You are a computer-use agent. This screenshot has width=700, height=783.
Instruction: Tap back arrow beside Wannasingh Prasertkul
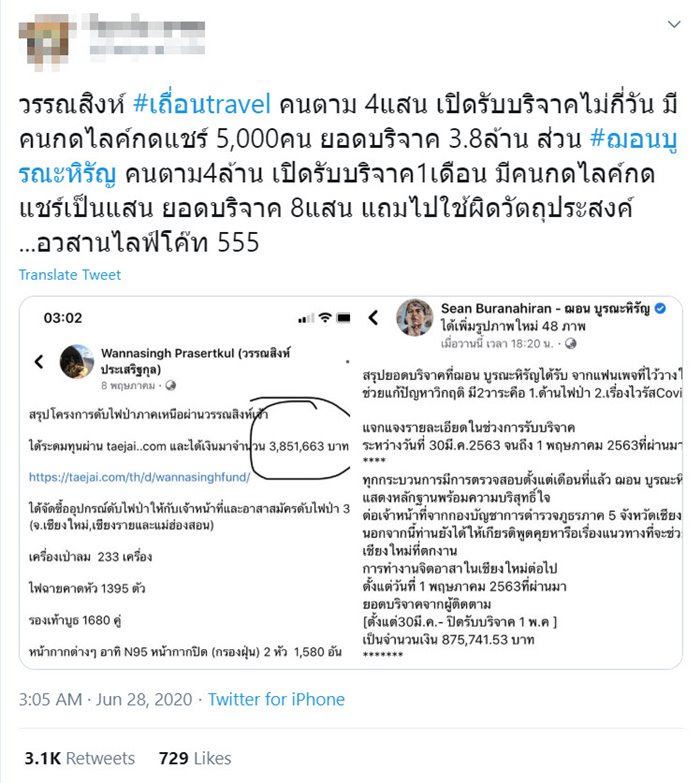point(39,361)
